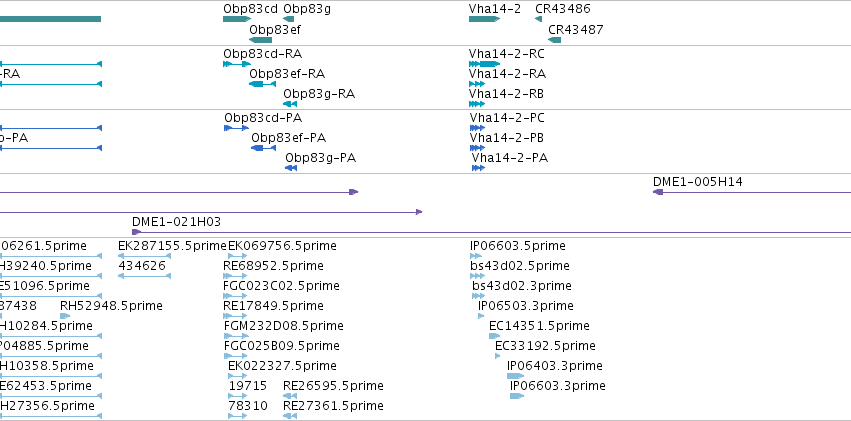
Task: Select the Obp83cd gene glyph
Action: tap(237, 19)
